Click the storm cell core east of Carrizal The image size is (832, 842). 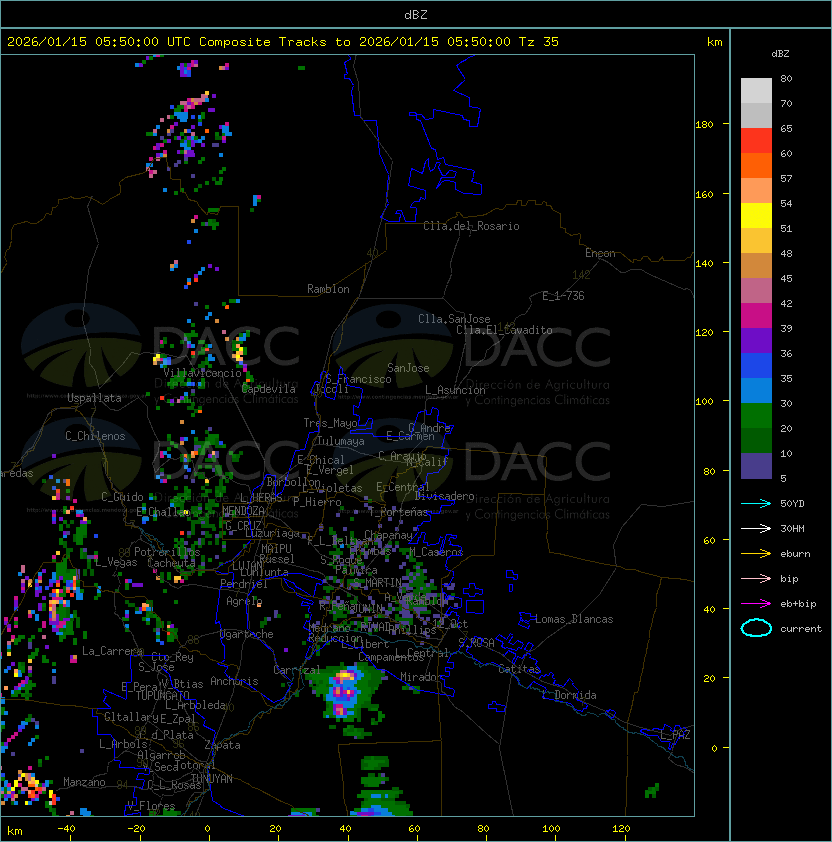(x=344, y=689)
